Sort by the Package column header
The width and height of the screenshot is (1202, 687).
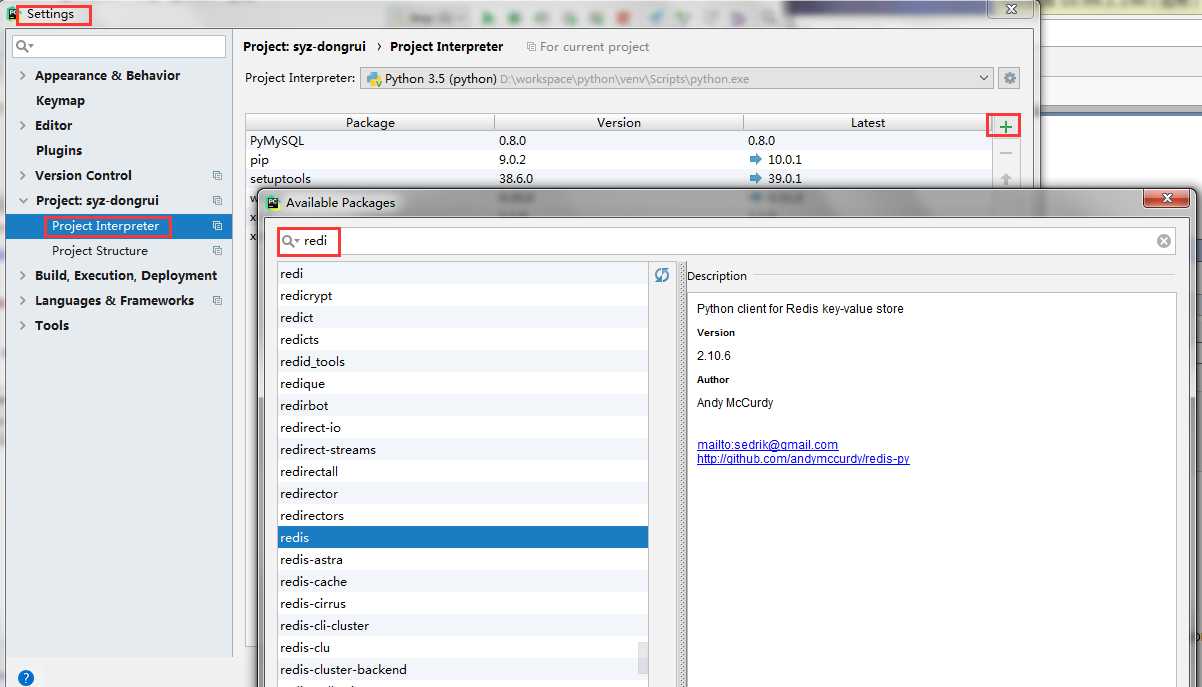(370, 122)
